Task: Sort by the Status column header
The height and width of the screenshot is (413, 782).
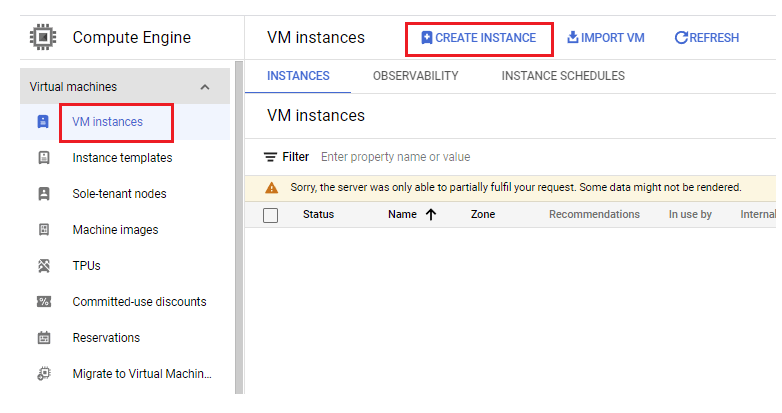Action: point(318,214)
